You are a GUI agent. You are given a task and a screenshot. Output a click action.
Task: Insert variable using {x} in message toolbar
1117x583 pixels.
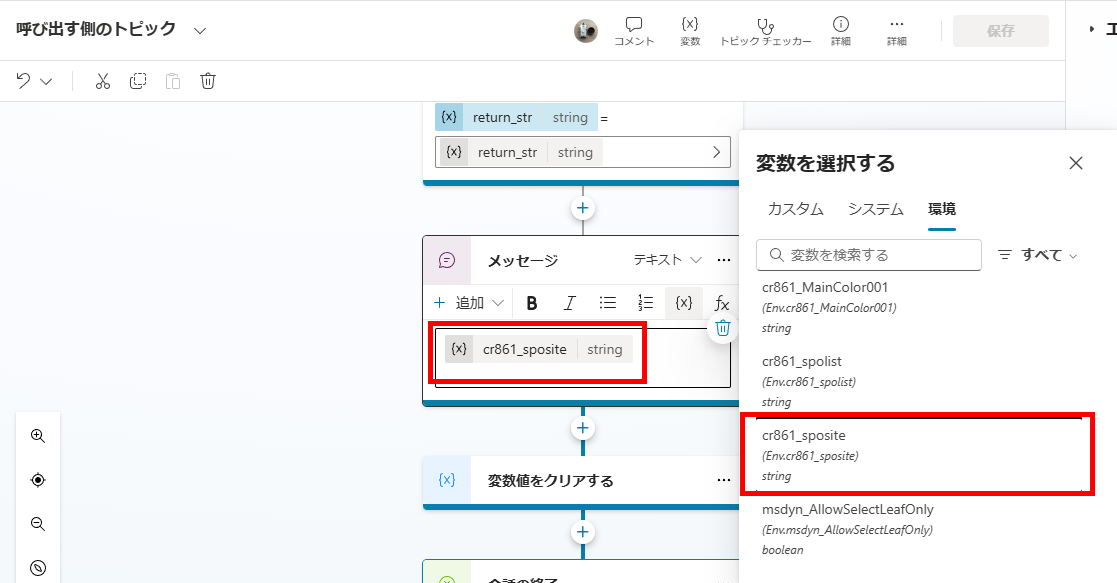point(683,303)
